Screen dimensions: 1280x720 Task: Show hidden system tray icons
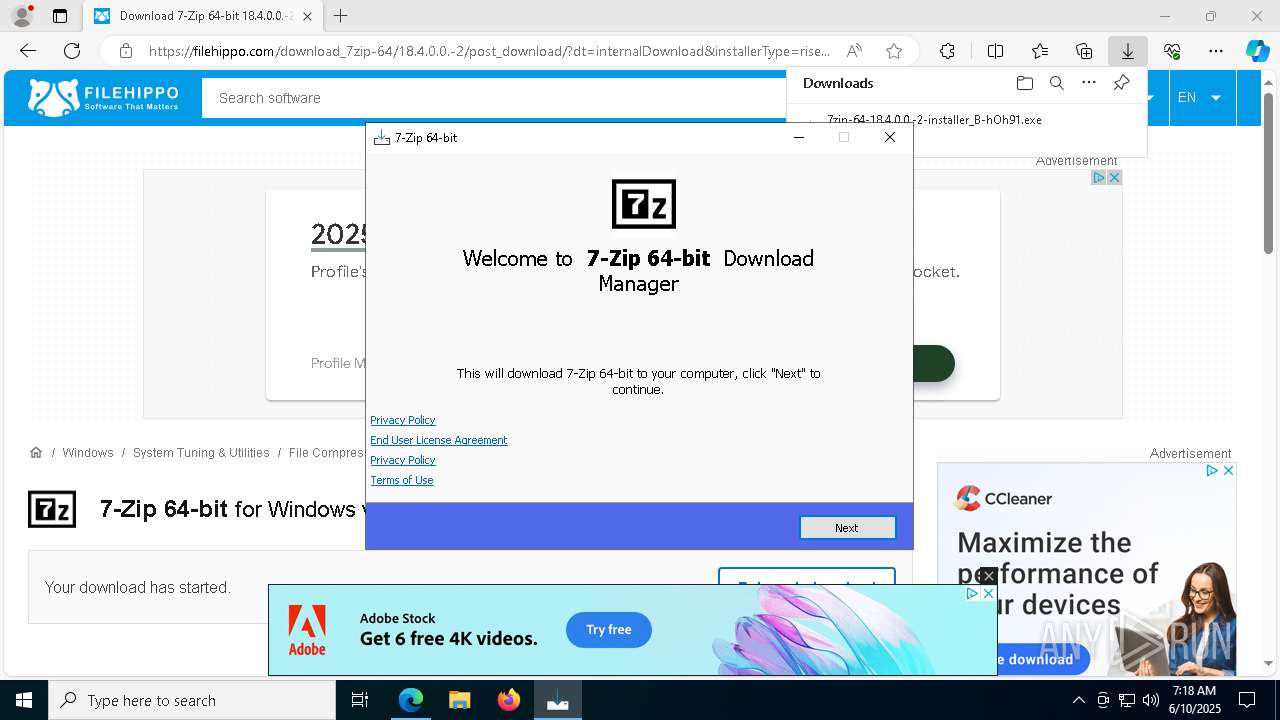(x=1078, y=700)
